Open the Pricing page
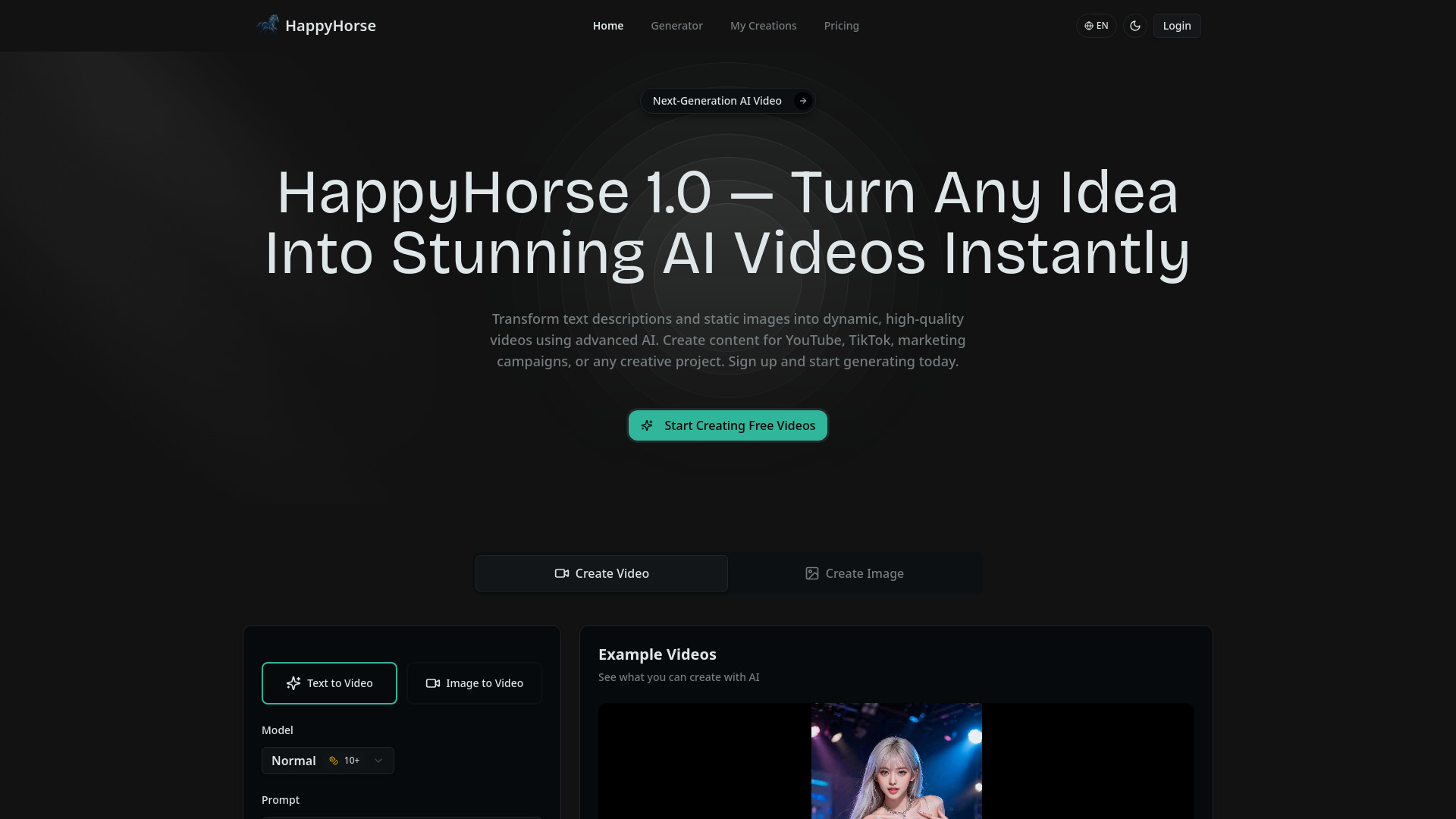The height and width of the screenshot is (819, 1456). 841,25
